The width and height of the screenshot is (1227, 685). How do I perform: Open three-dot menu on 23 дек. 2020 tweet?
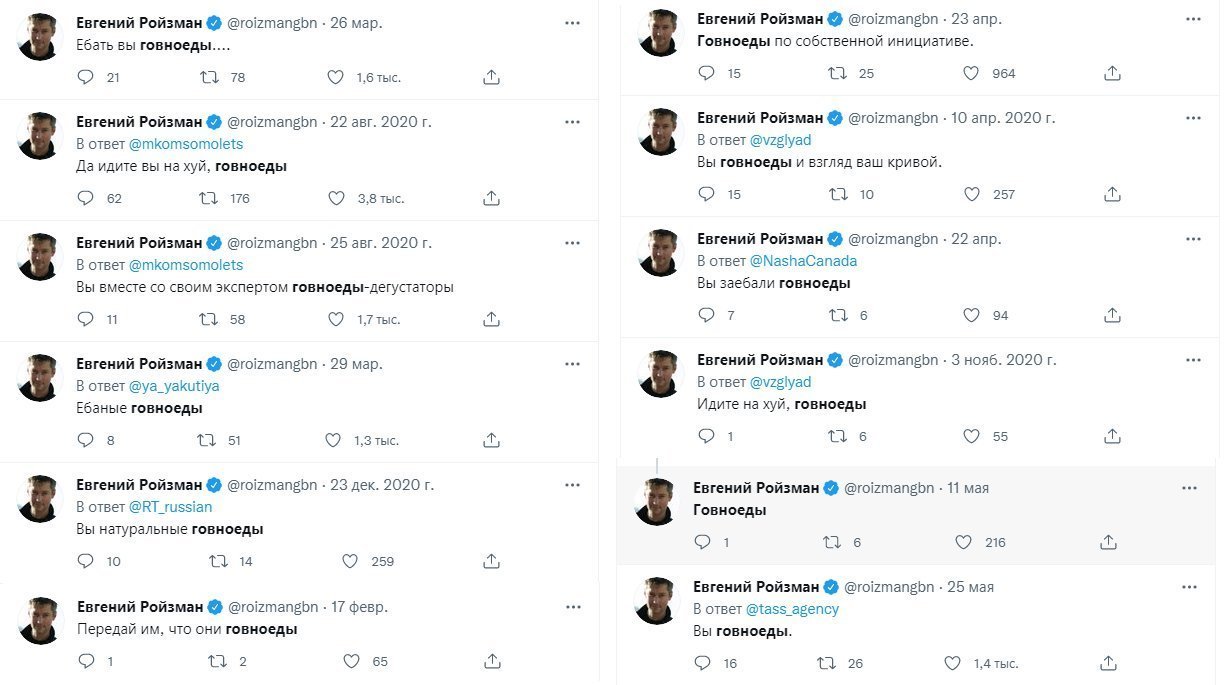pos(572,485)
